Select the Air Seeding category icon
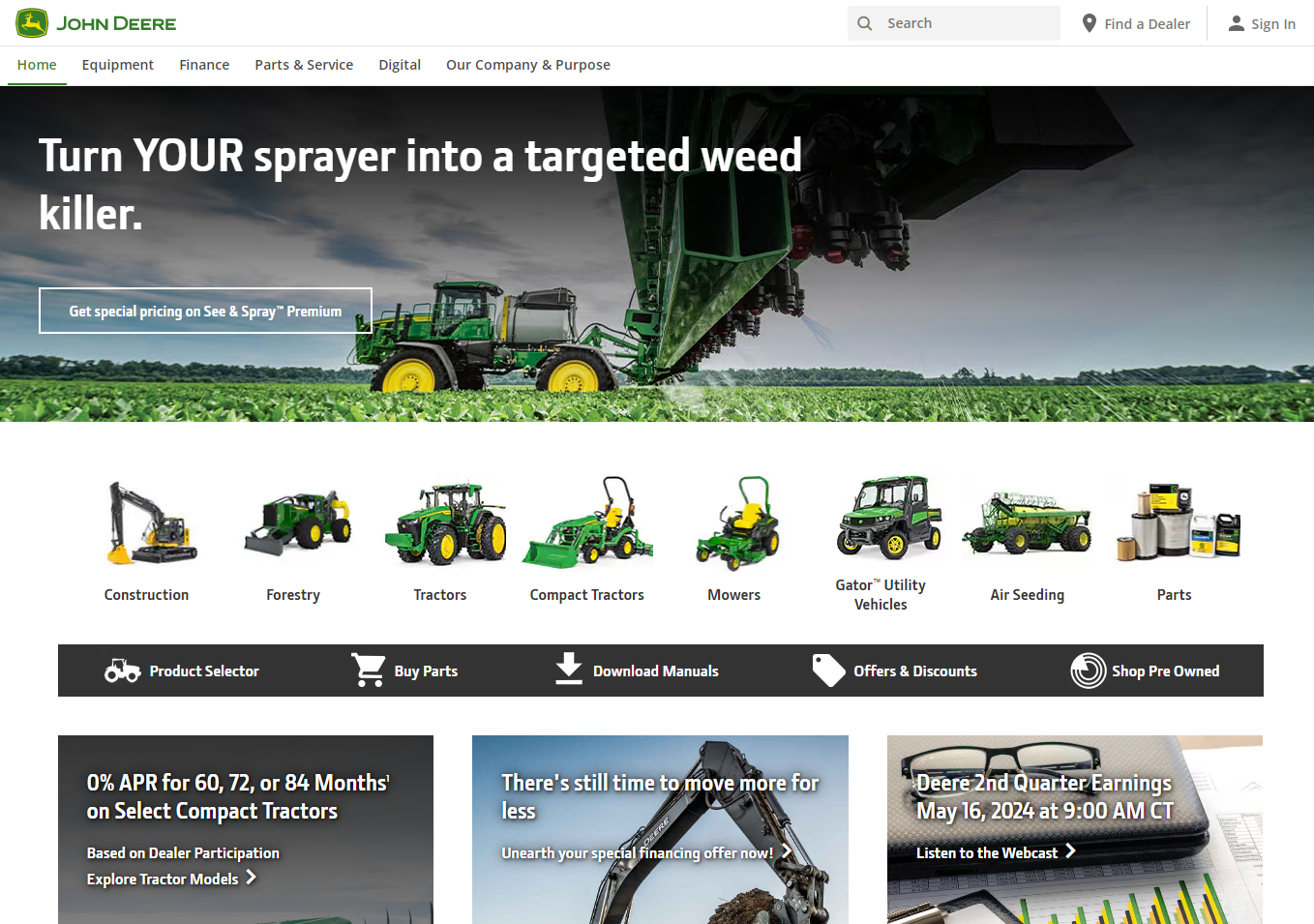Image resolution: width=1314 pixels, height=924 pixels. coord(1027,522)
